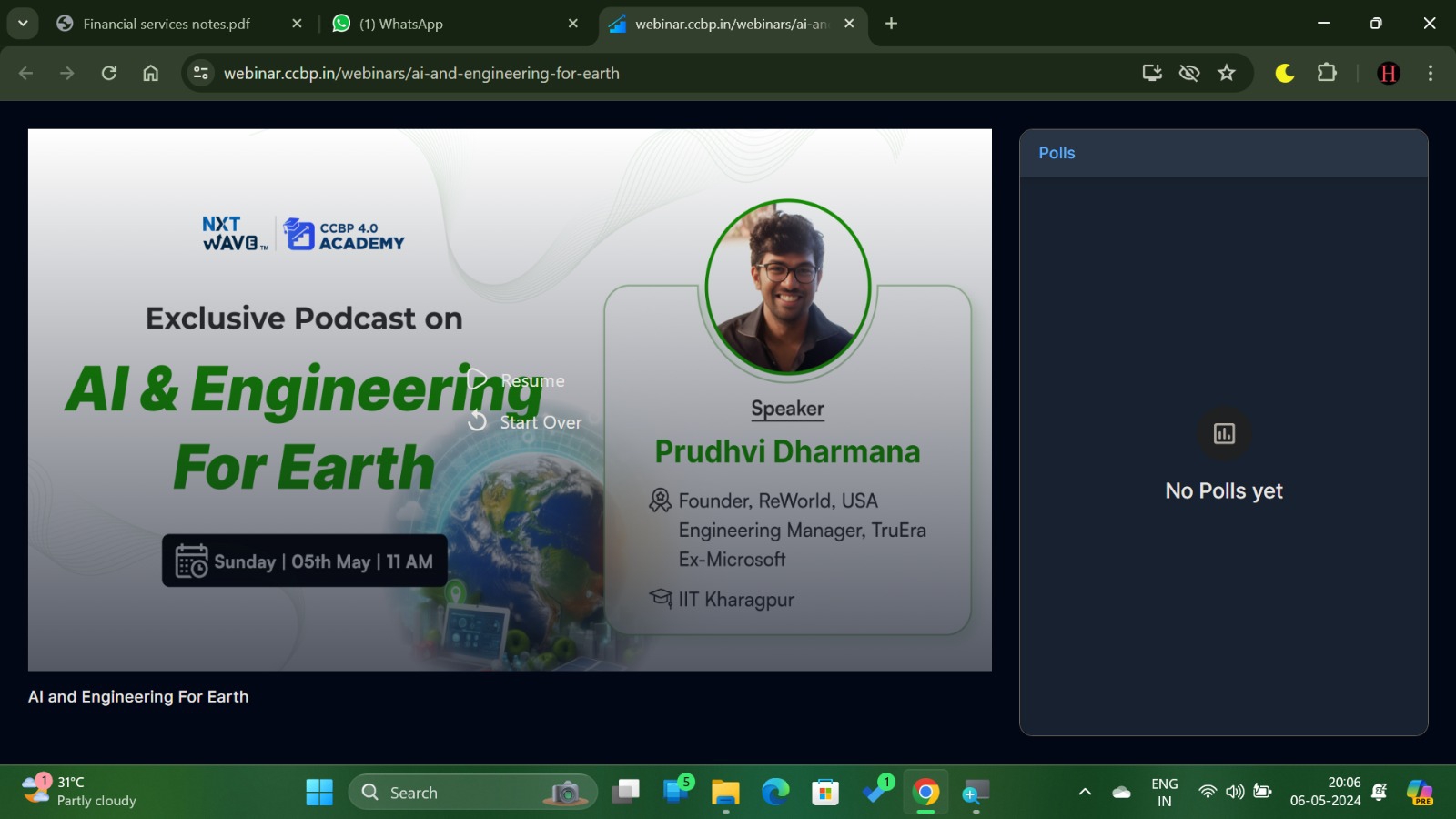Expand the tab search dropdown arrow
This screenshot has height=819, width=1456.
23,24
